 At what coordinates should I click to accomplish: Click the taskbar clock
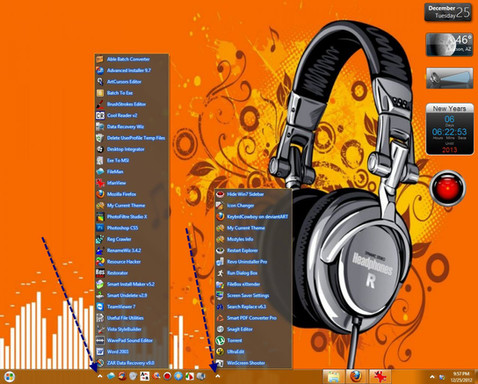click(x=461, y=377)
